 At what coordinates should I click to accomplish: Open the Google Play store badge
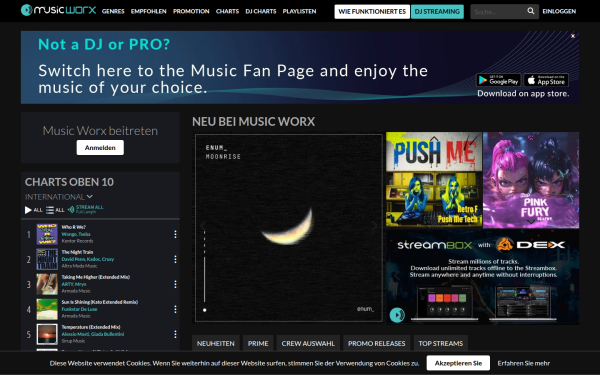pyautogui.click(x=499, y=80)
